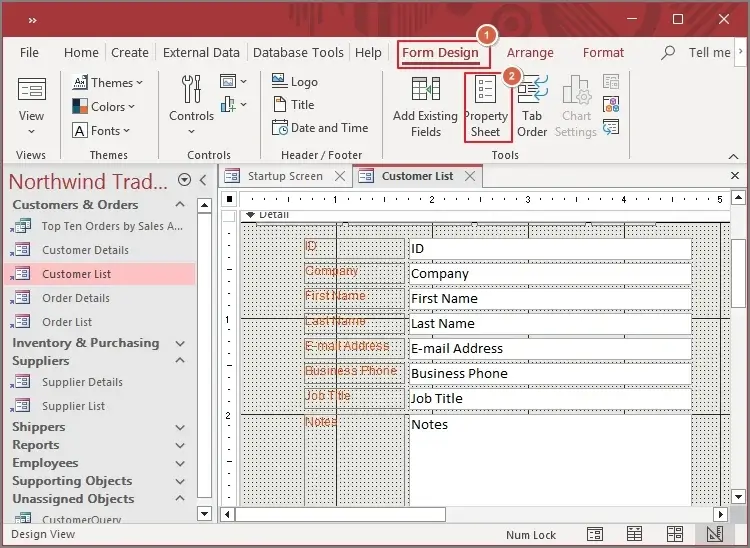Screen dimensions: 750x548
Task: Open Top Ten Orders by Sales form
Action: tap(99, 226)
